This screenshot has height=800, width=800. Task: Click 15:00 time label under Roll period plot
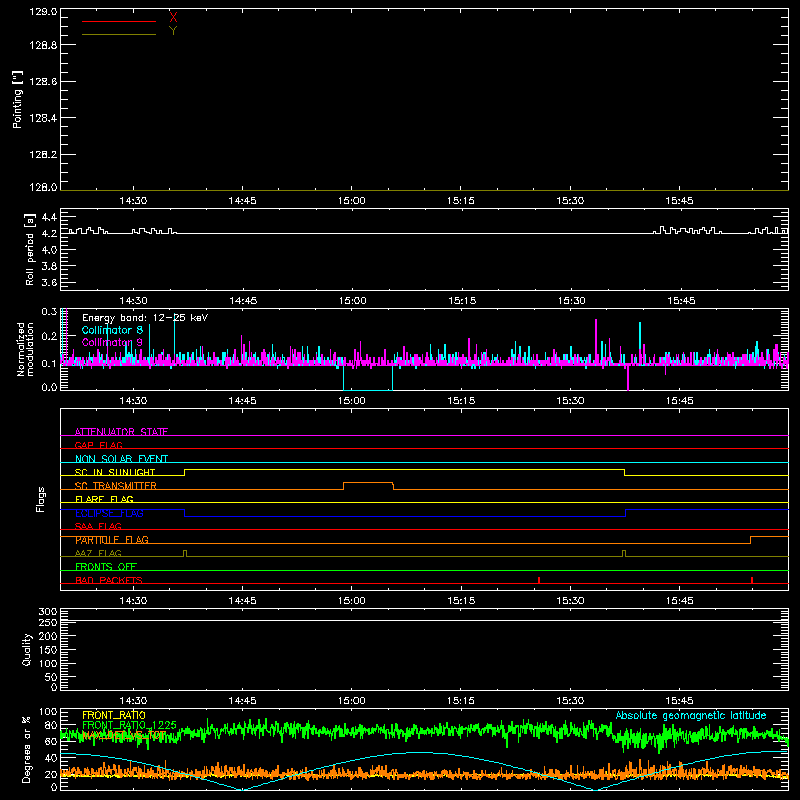(x=352, y=301)
